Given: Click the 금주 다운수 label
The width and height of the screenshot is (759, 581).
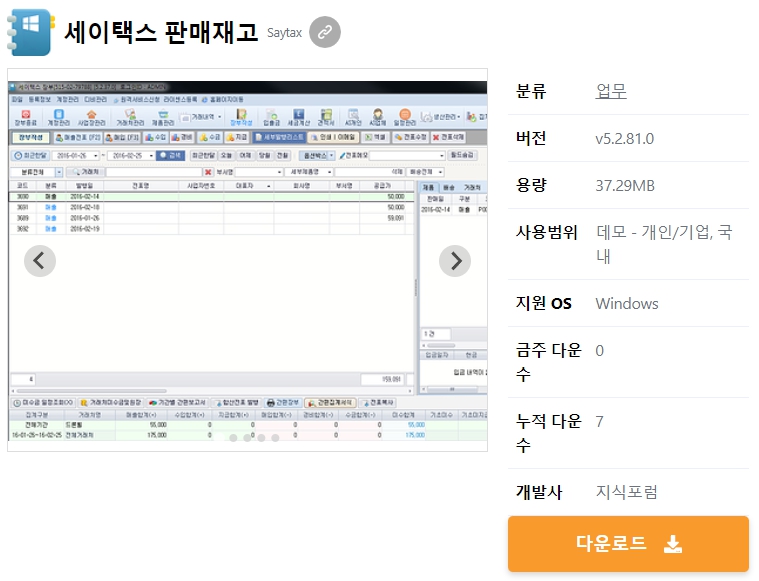Looking at the screenshot, I should pos(548,362).
